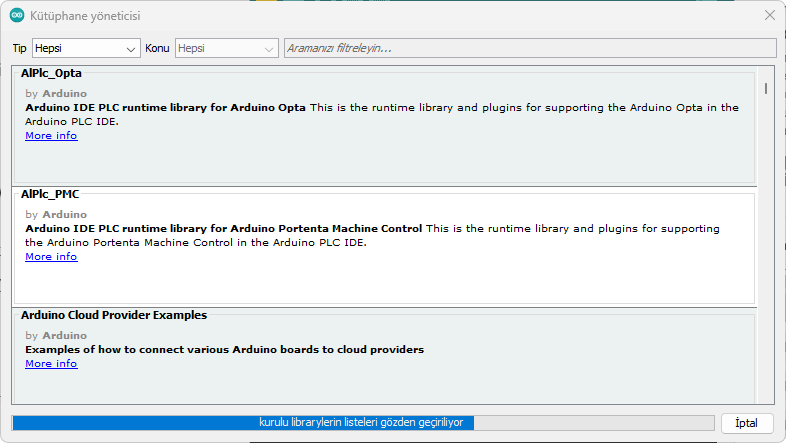The width and height of the screenshot is (786, 443).
Task: Select the AlPlc_Opta library title
Action: (51, 73)
